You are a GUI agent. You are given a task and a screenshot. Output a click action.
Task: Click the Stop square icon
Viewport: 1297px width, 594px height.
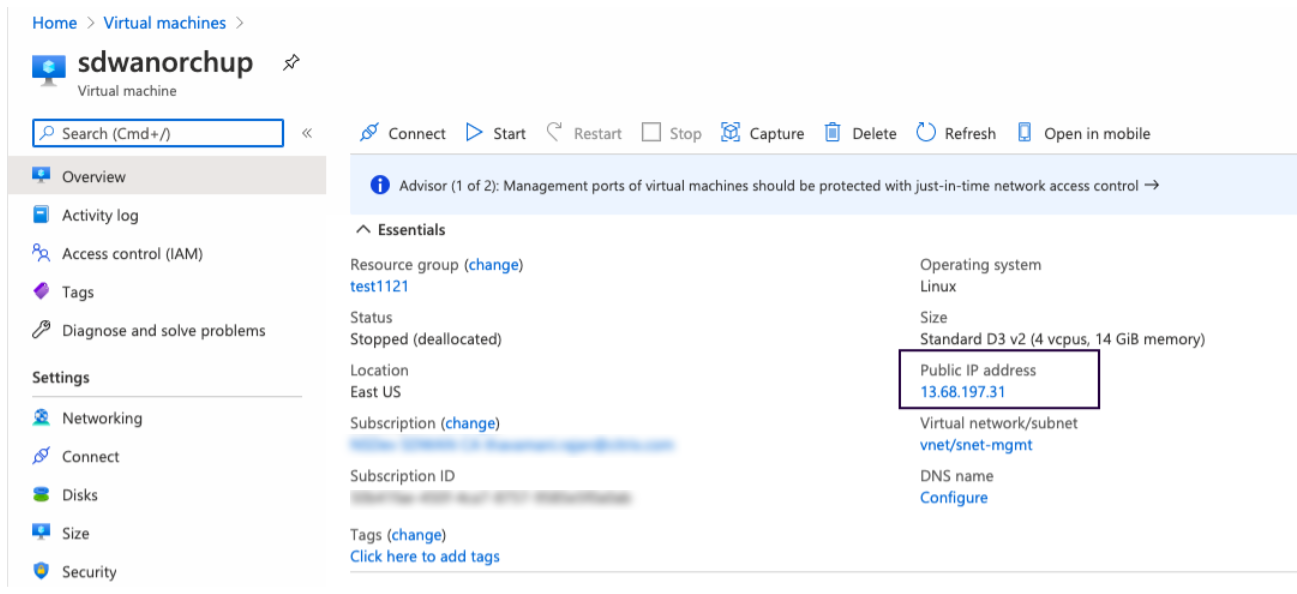coord(651,133)
